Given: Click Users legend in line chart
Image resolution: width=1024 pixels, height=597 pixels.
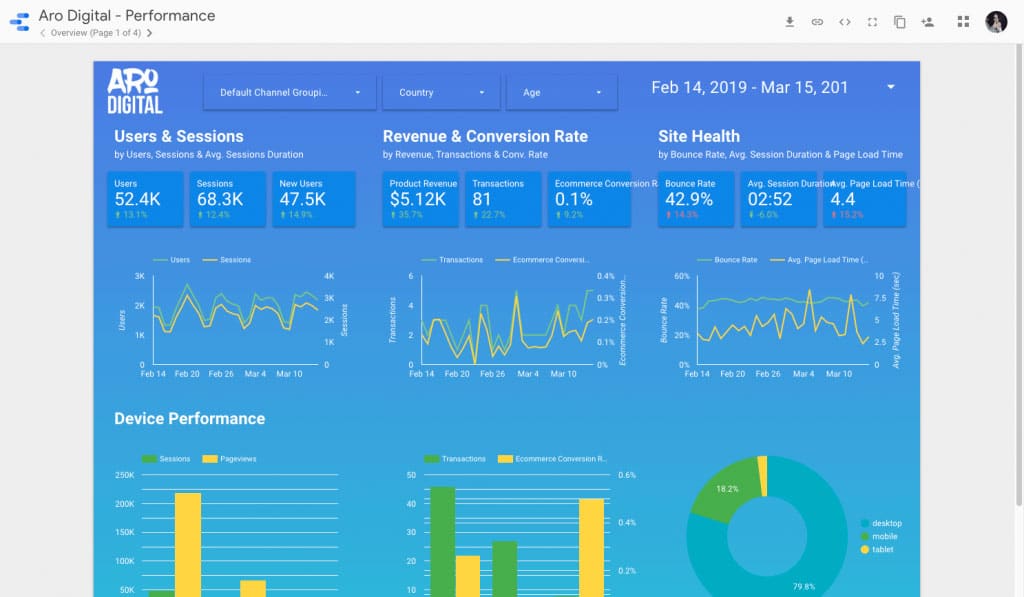Looking at the screenshot, I should click(x=172, y=260).
